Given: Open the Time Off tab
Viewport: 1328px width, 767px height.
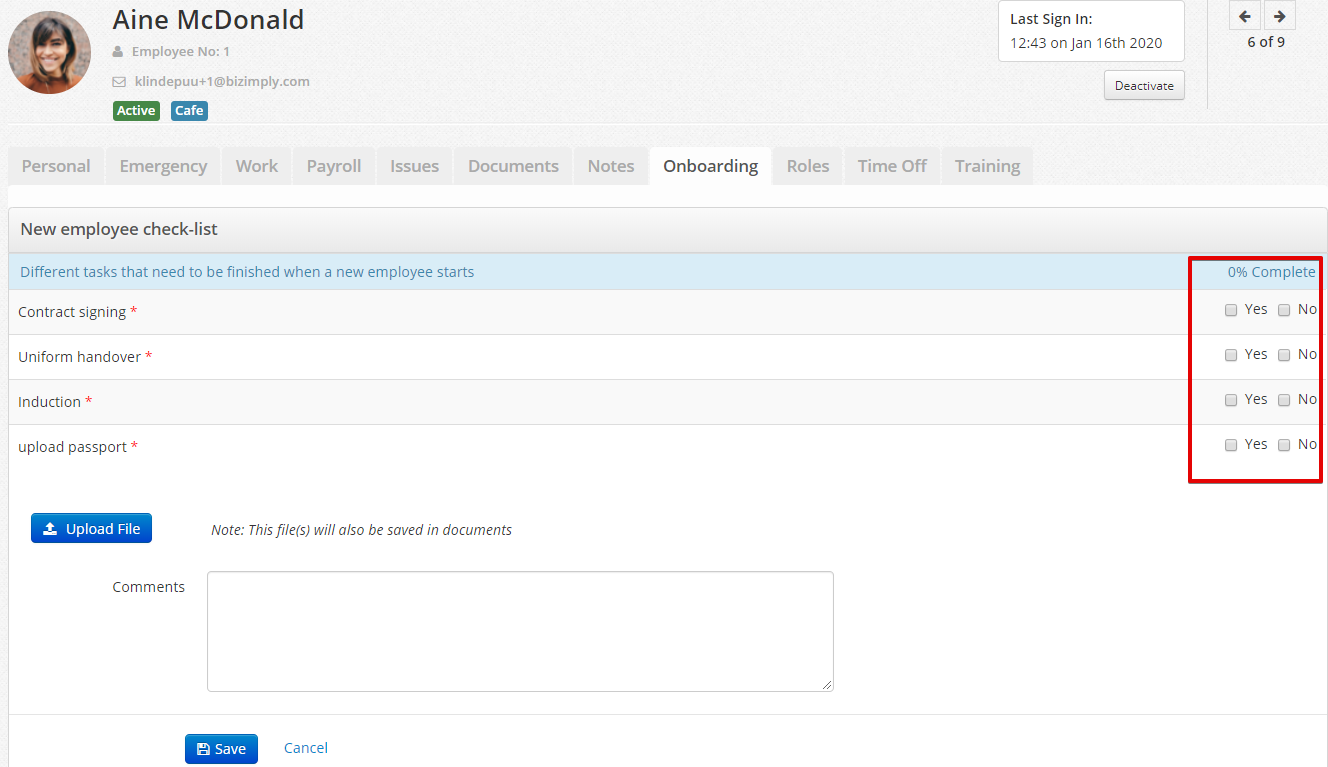Looking at the screenshot, I should coord(892,166).
